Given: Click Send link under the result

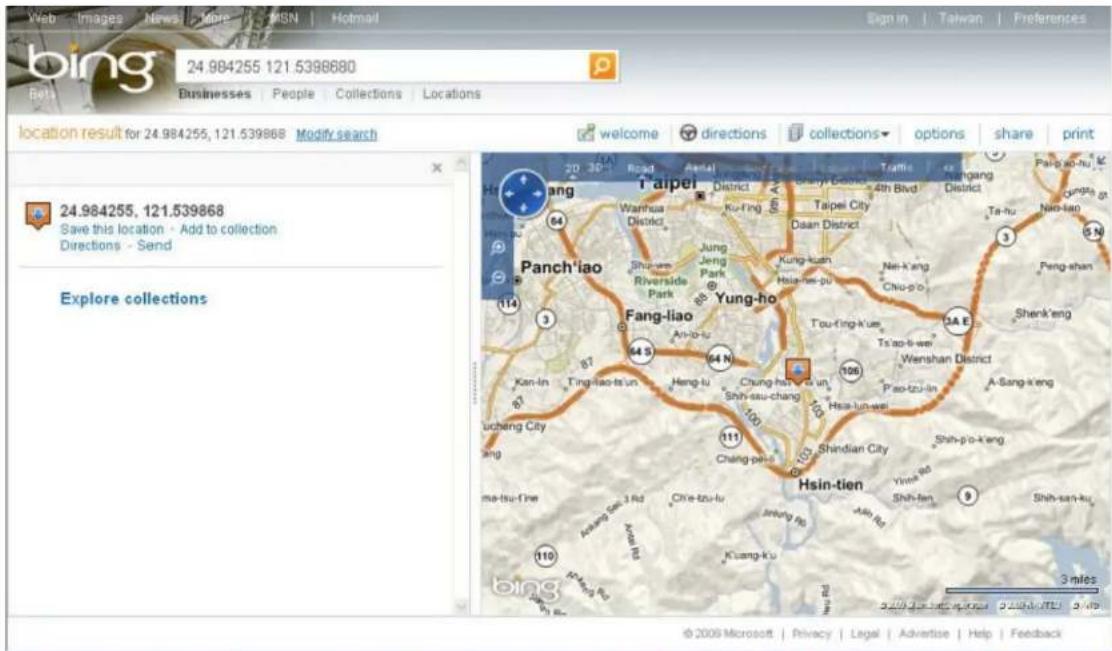Looking at the screenshot, I should point(154,245).
